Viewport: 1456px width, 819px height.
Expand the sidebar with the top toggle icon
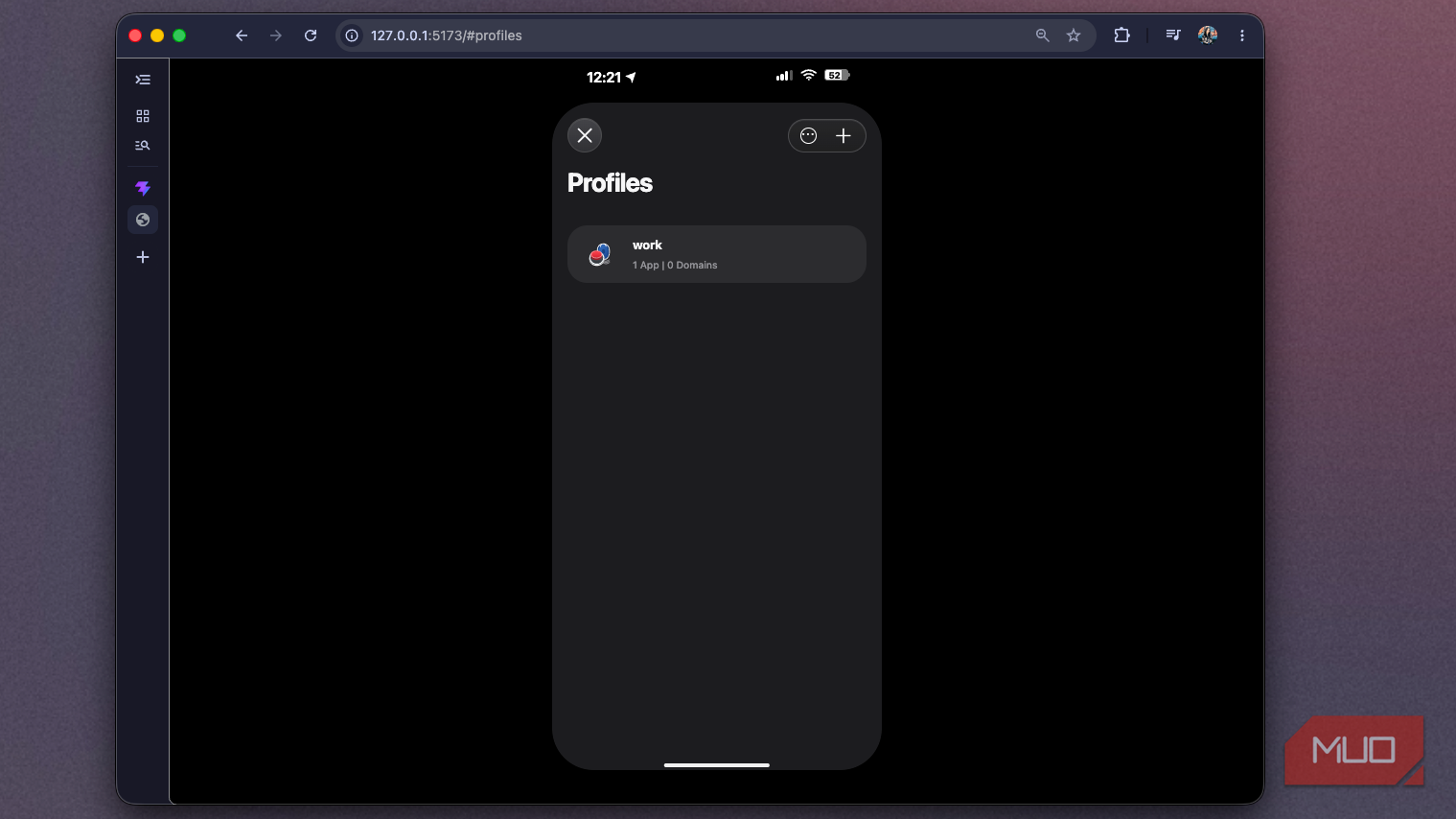click(143, 80)
